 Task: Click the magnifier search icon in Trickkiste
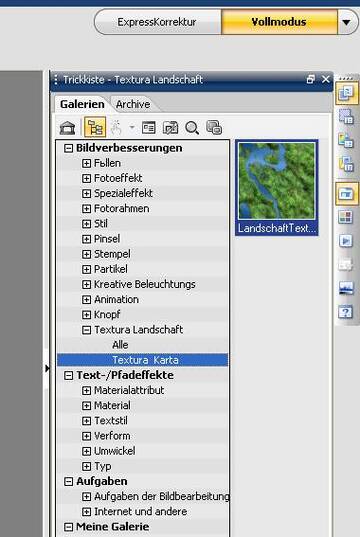(x=192, y=128)
